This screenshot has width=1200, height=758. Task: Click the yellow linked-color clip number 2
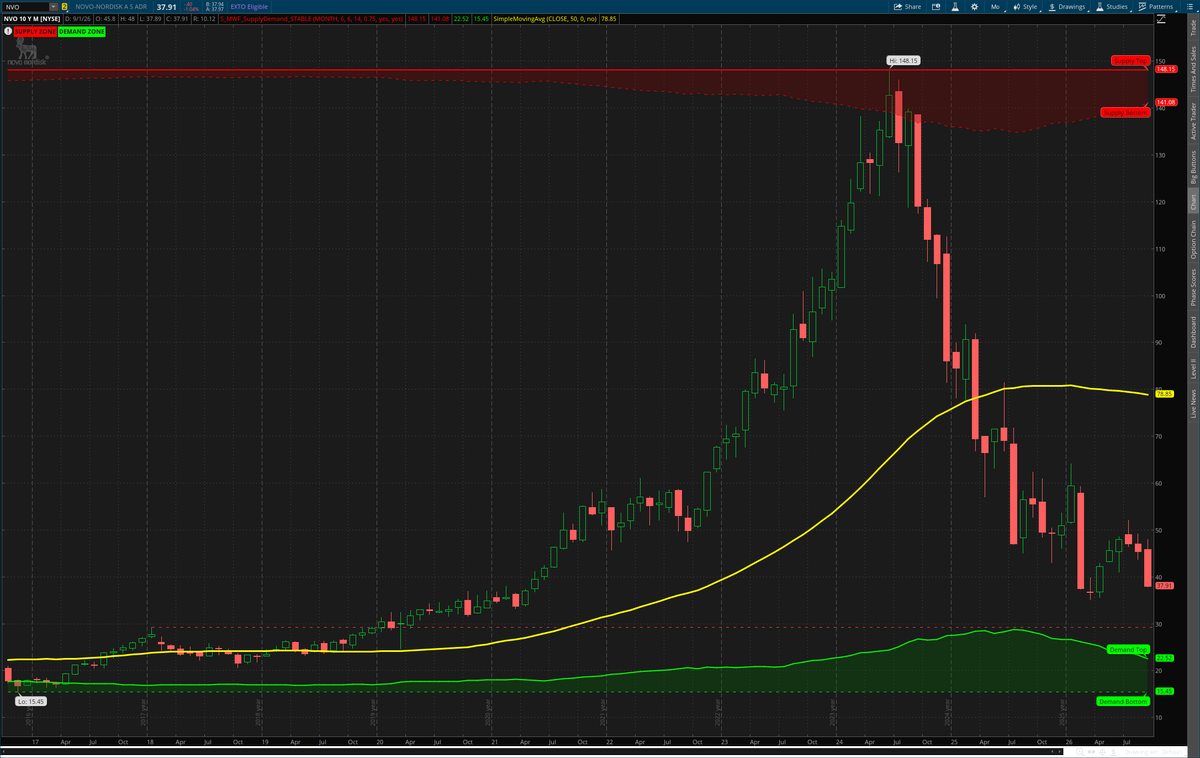(65, 6)
